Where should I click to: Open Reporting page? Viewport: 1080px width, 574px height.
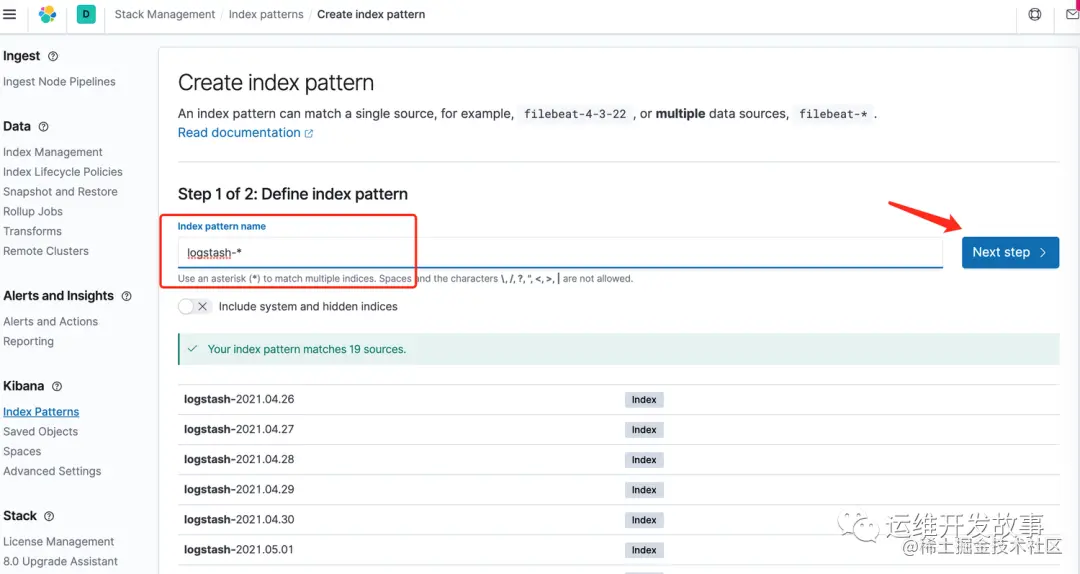28,341
